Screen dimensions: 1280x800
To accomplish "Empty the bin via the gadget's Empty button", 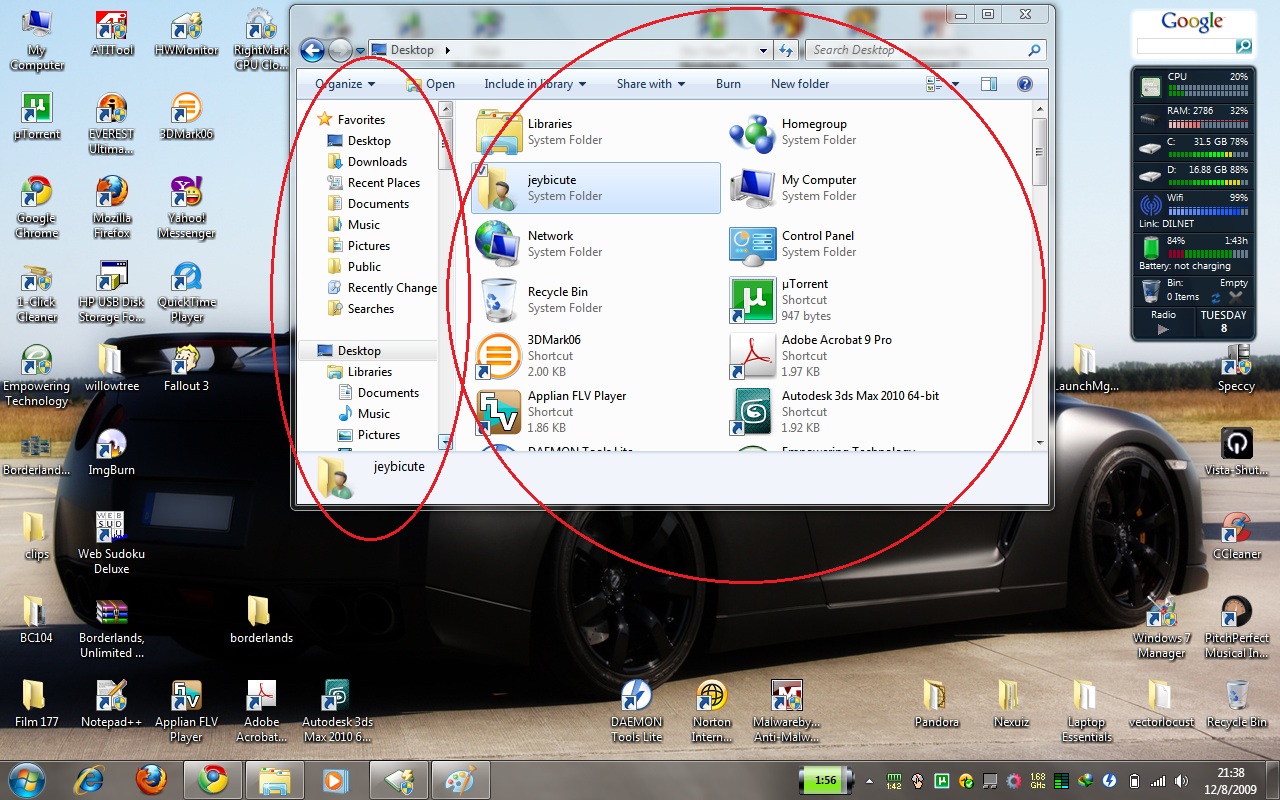I will point(1233,283).
